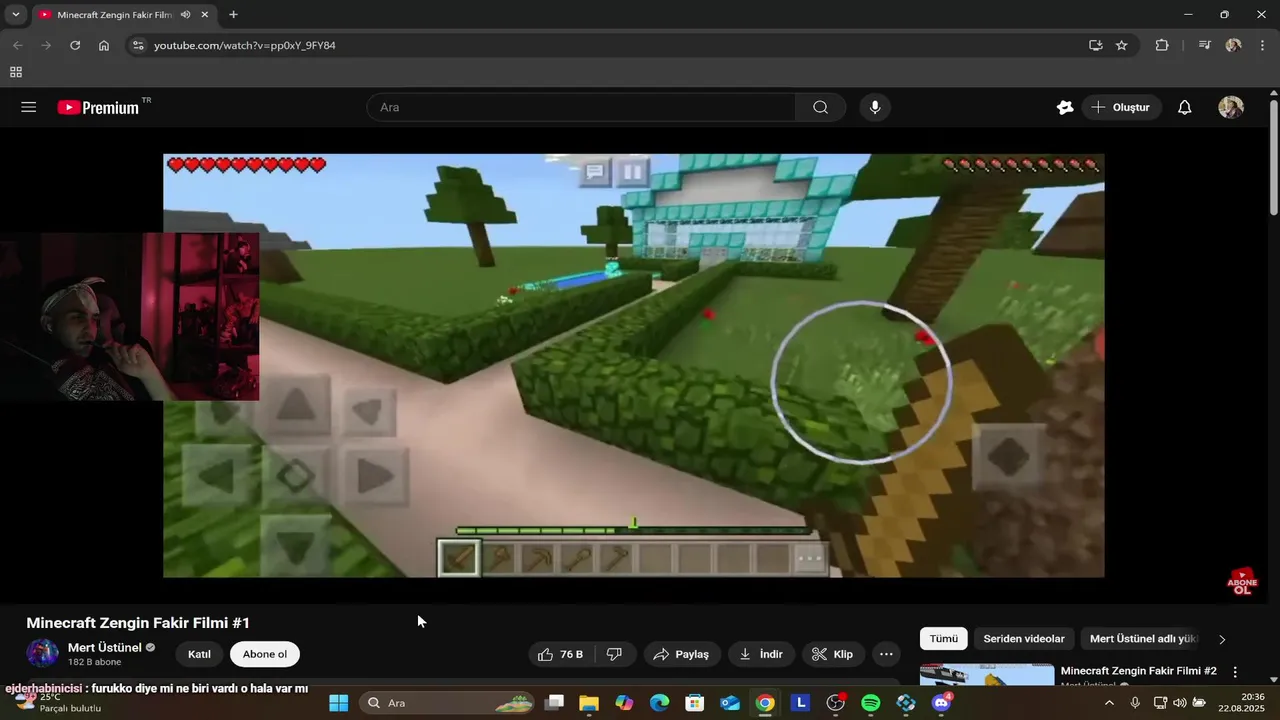Open tab search dropdown arrow
This screenshot has height=720, width=1280.
pyautogui.click(x=16, y=15)
